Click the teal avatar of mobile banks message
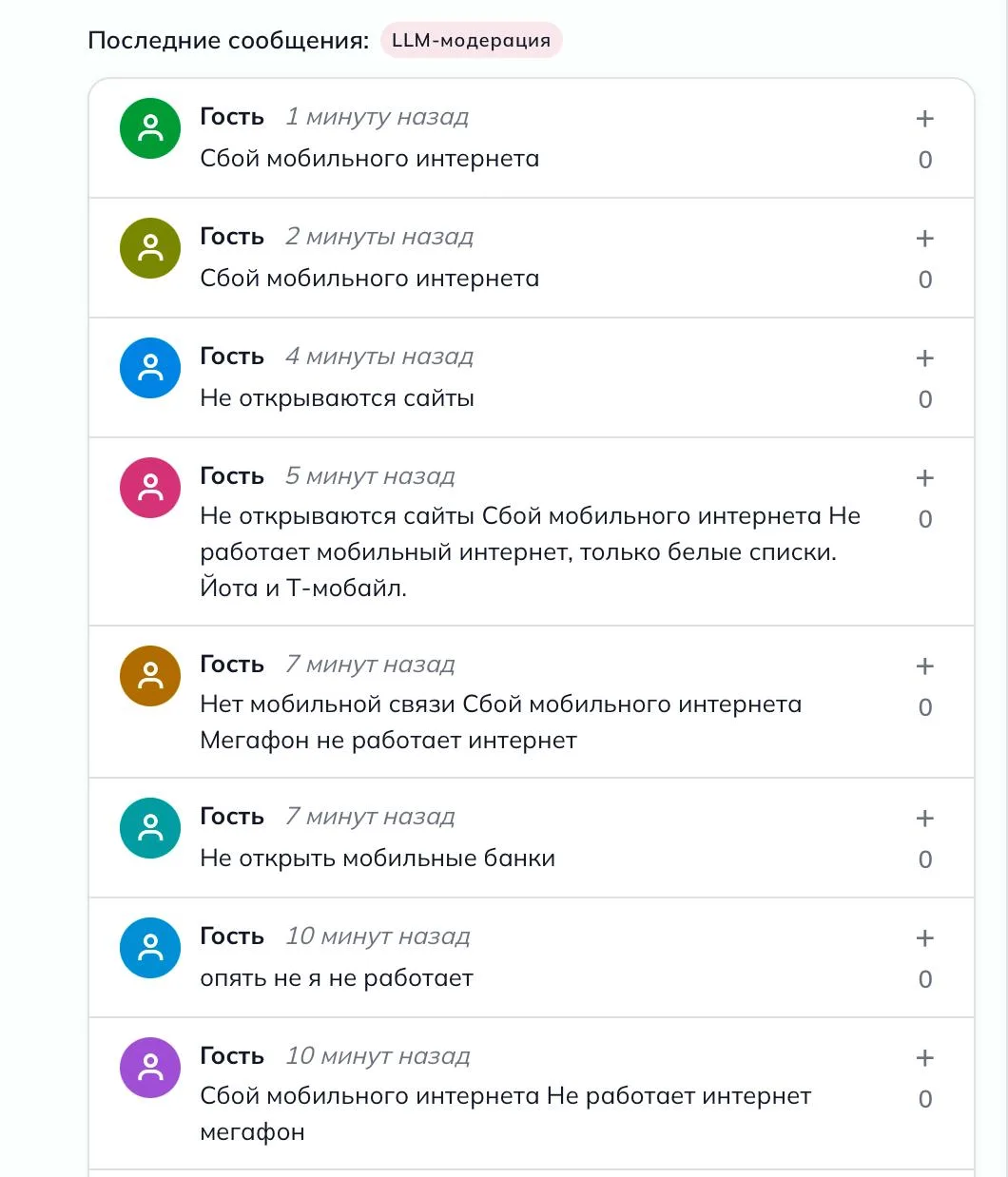1008x1177 pixels. pyautogui.click(x=150, y=828)
